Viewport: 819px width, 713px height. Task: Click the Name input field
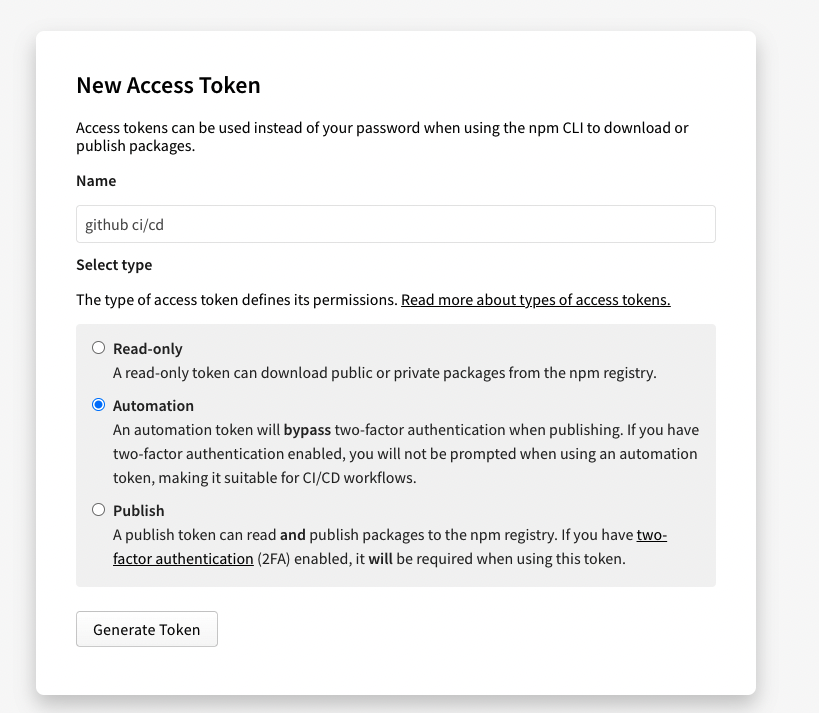click(x=395, y=224)
